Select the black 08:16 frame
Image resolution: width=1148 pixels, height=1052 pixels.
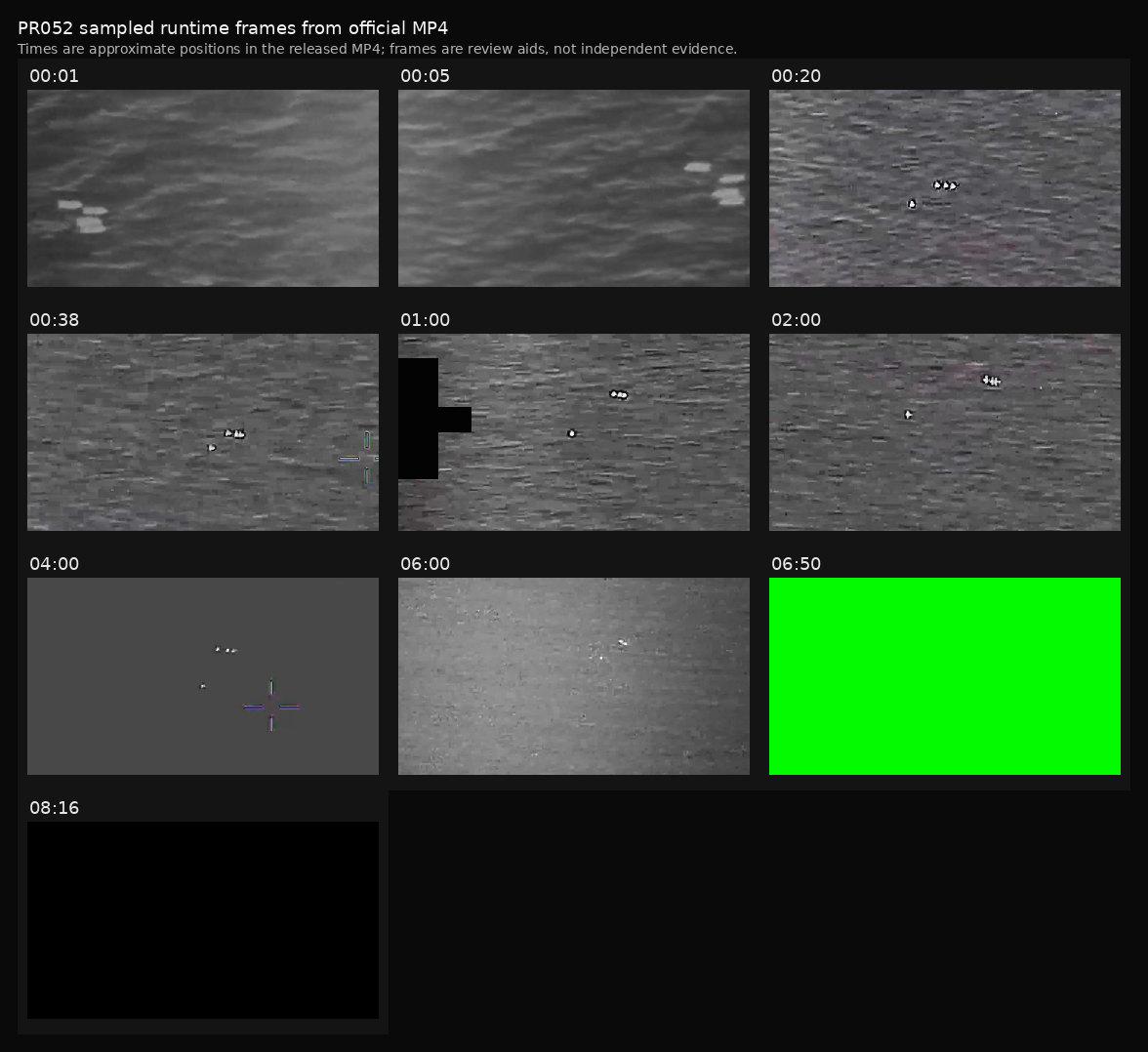point(203,920)
